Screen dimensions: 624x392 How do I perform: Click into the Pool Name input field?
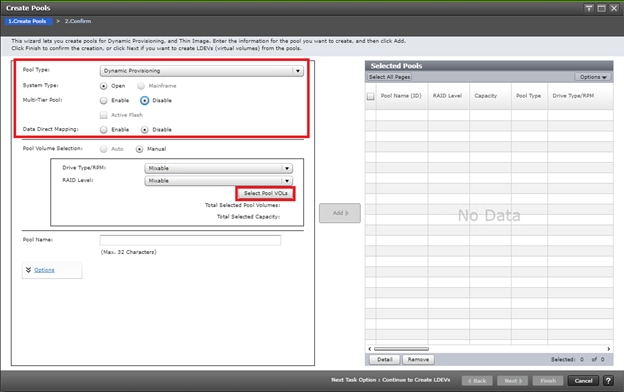(x=190, y=240)
